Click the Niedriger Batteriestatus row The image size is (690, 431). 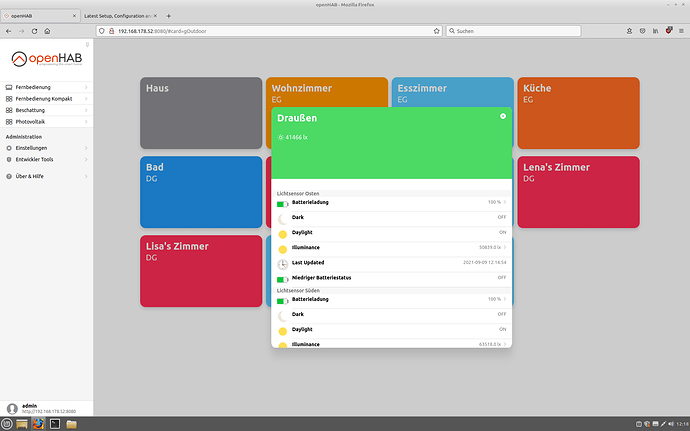pos(392,279)
